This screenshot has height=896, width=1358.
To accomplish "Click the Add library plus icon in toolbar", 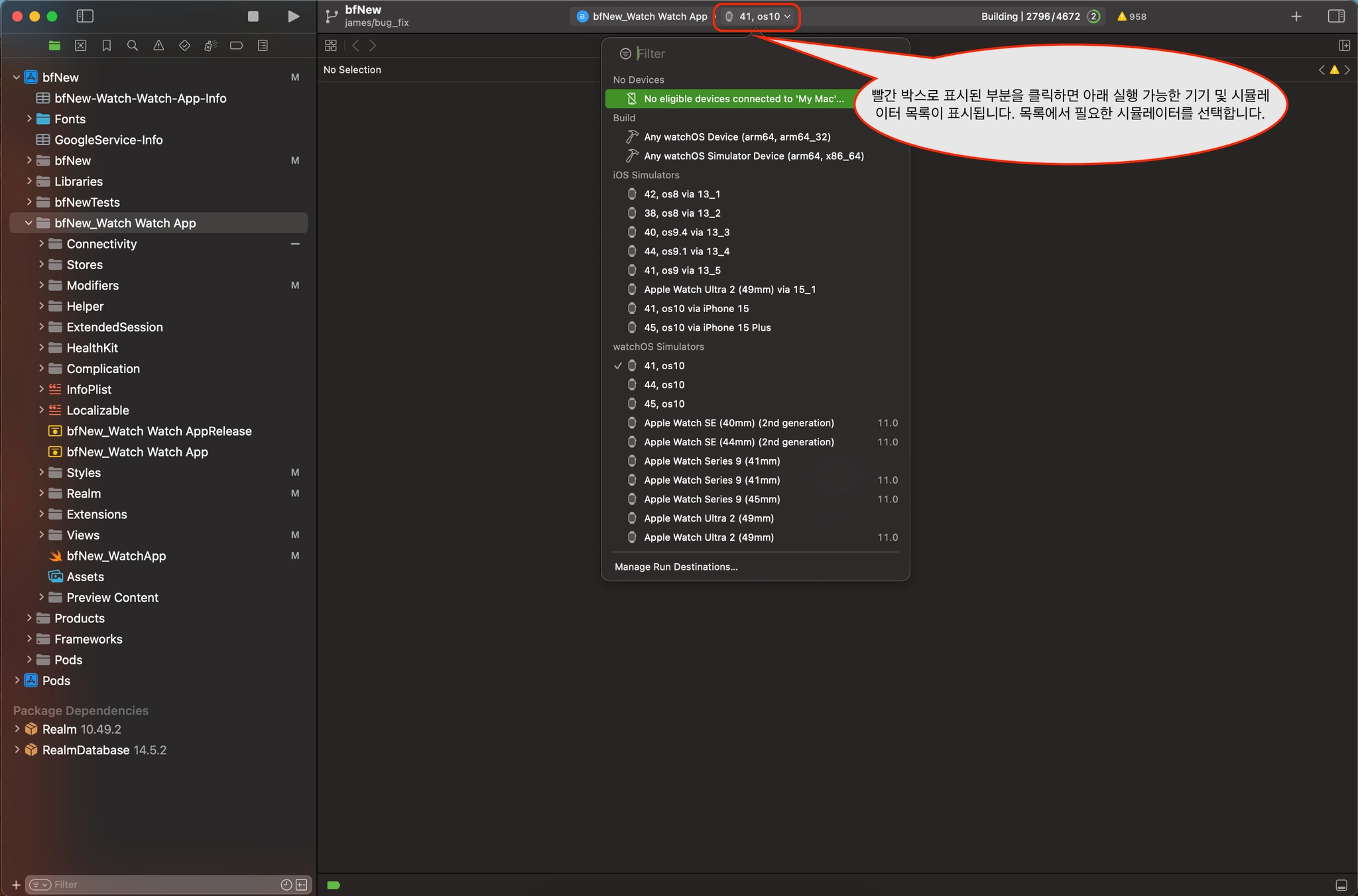I will point(1296,16).
